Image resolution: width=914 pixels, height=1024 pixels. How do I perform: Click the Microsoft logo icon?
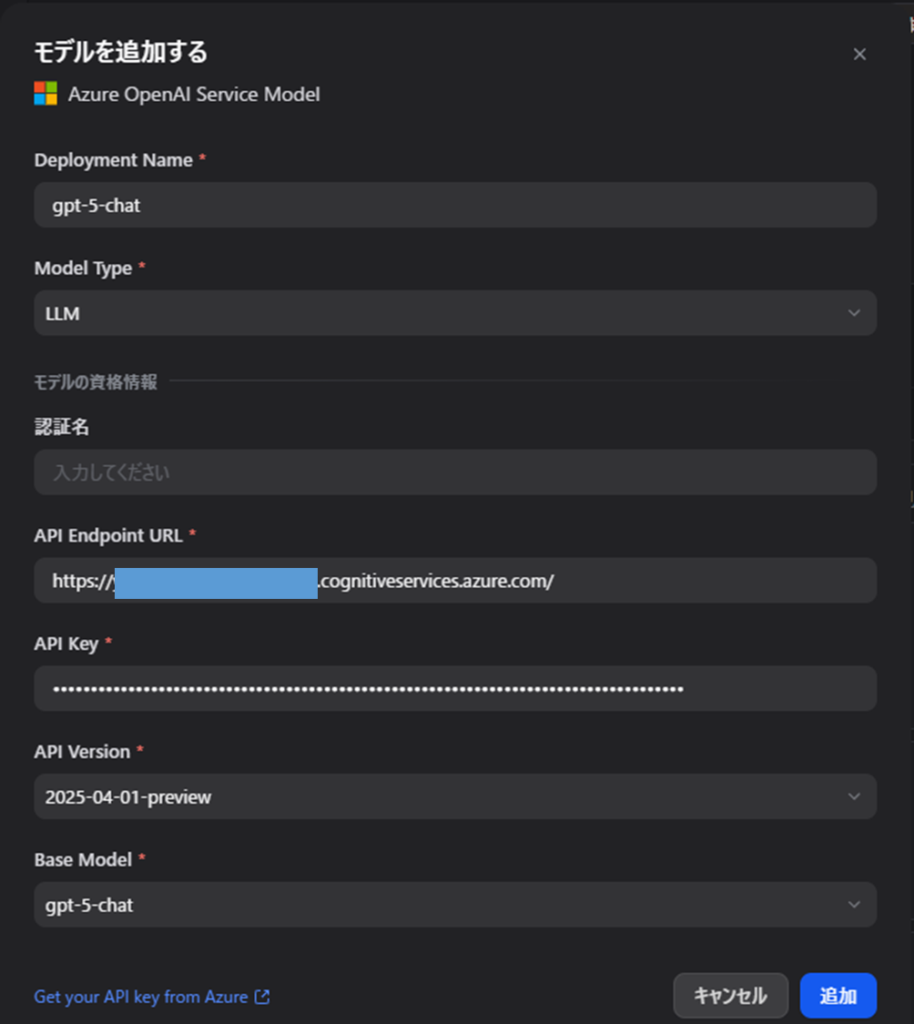[x=46, y=94]
